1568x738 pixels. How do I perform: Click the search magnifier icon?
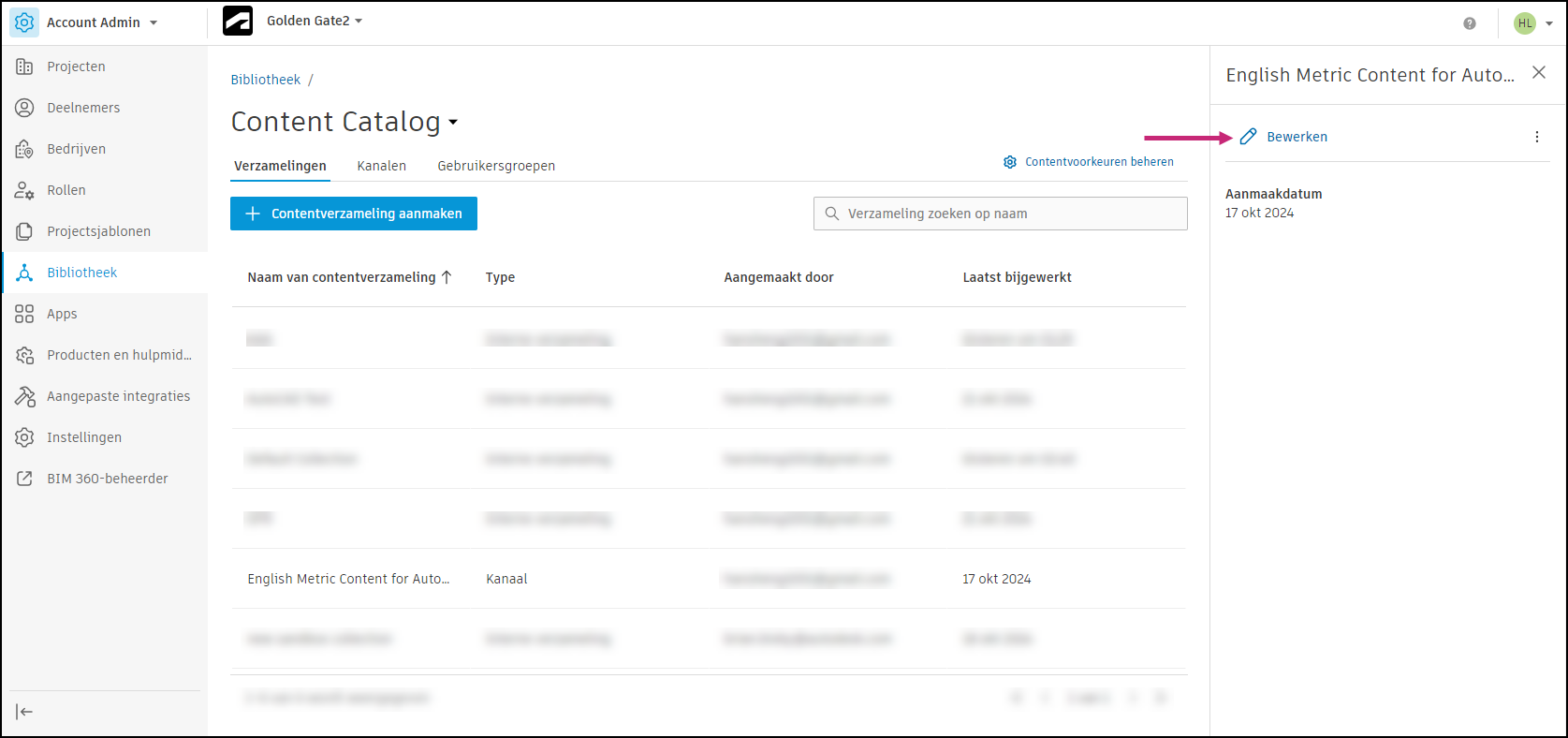coord(832,214)
